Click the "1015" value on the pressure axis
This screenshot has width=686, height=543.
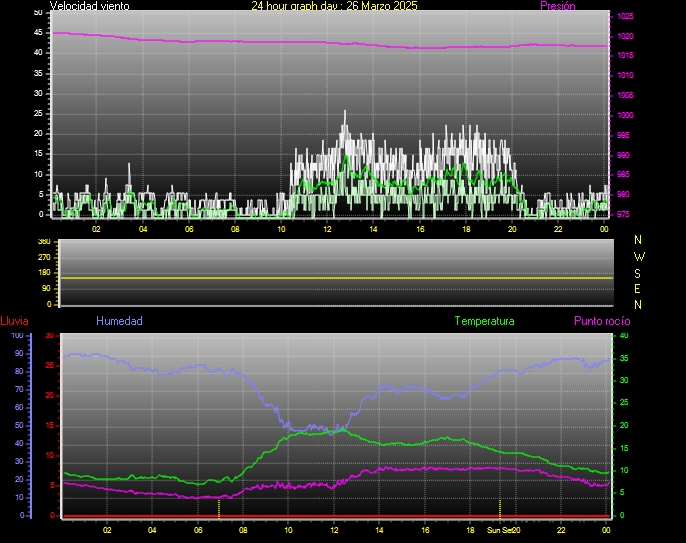pyautogui.click(x=625, y=56)
